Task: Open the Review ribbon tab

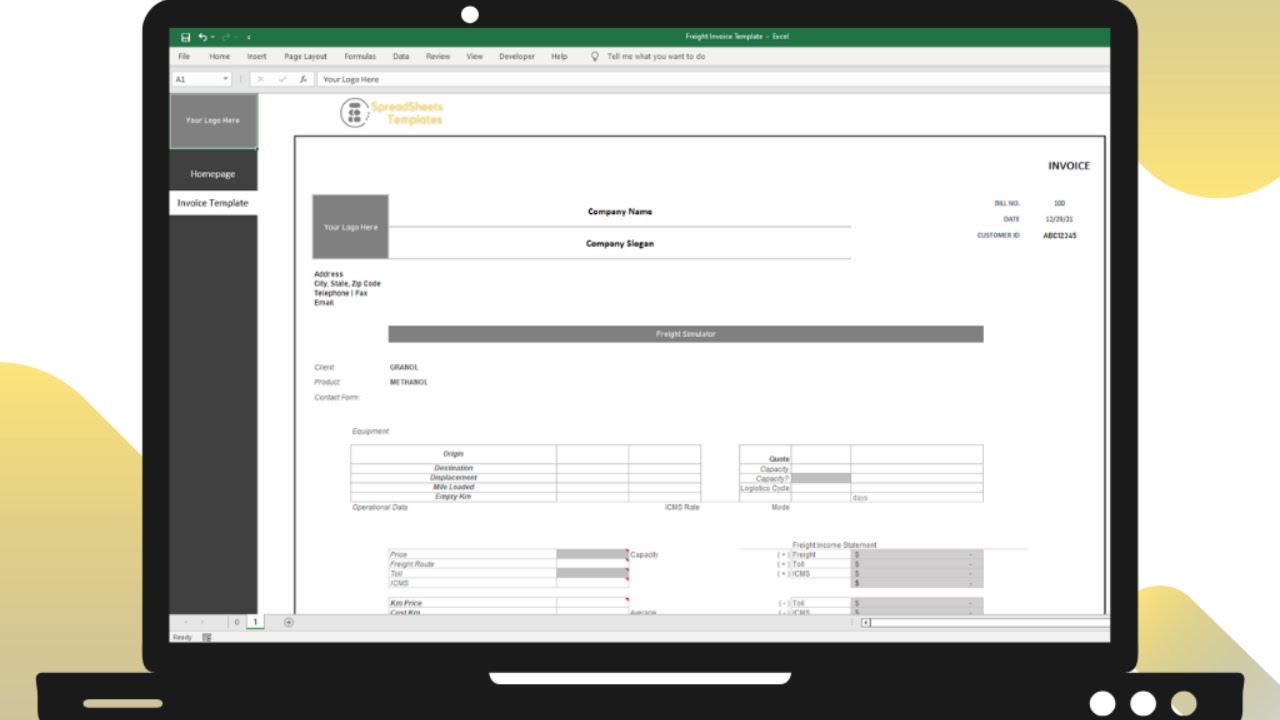Action: (438, 57)
